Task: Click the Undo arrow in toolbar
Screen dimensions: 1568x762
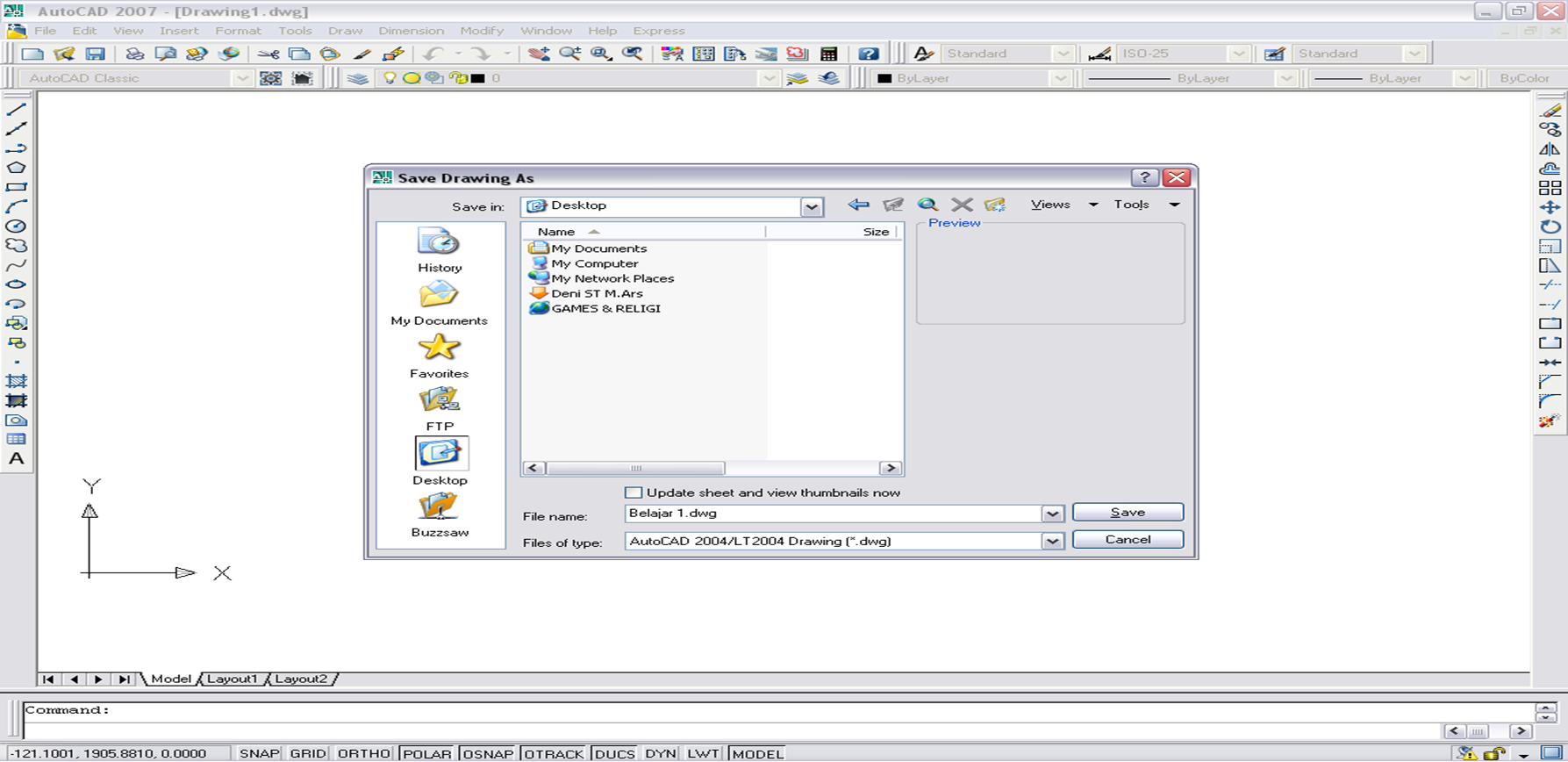Action: [433, 54]
